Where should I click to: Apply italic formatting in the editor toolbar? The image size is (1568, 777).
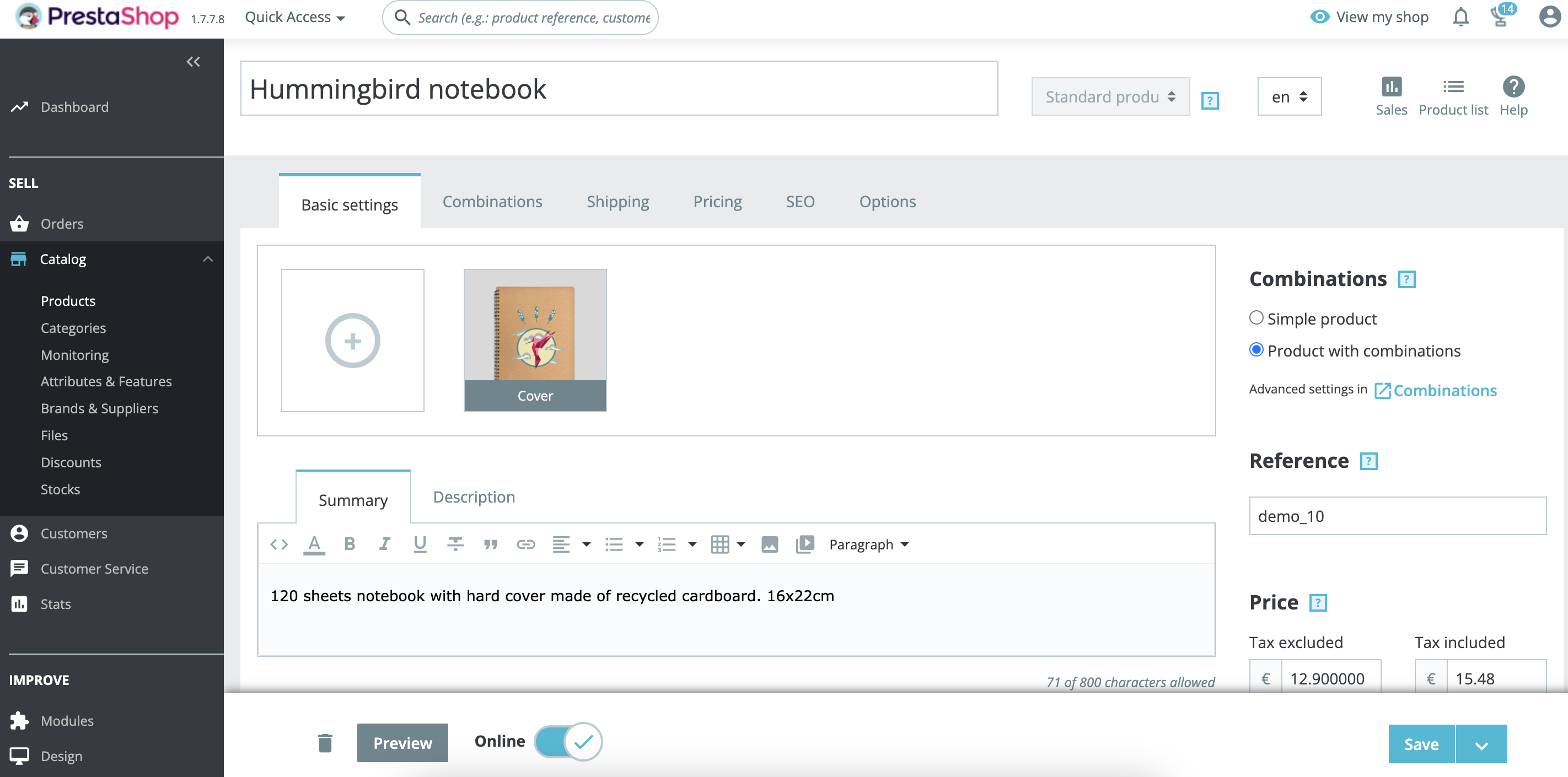coord(385,543)
